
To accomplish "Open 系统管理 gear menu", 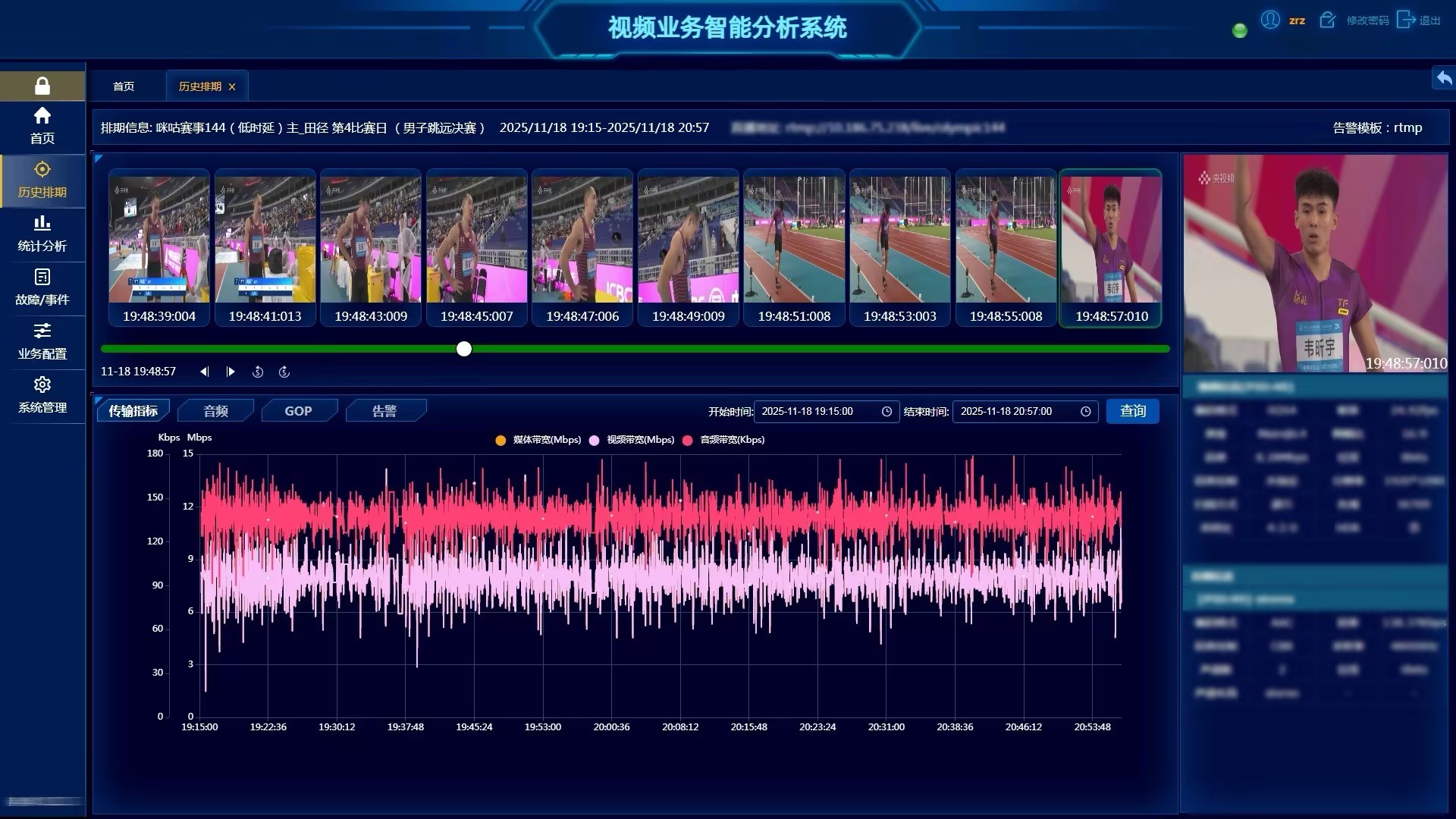I will pos(42,394).
